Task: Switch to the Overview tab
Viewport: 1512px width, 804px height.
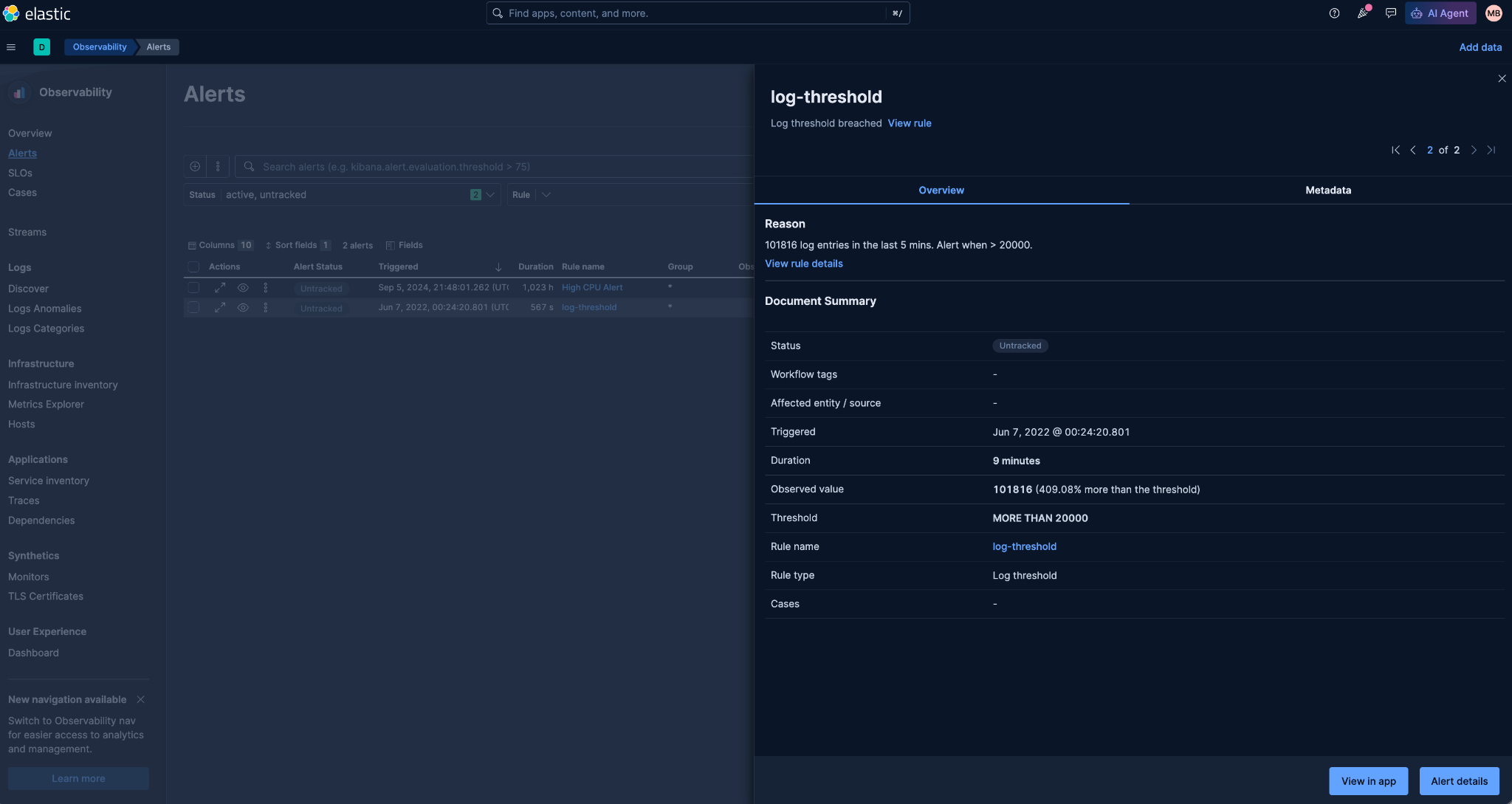Action: coord(941,190)
